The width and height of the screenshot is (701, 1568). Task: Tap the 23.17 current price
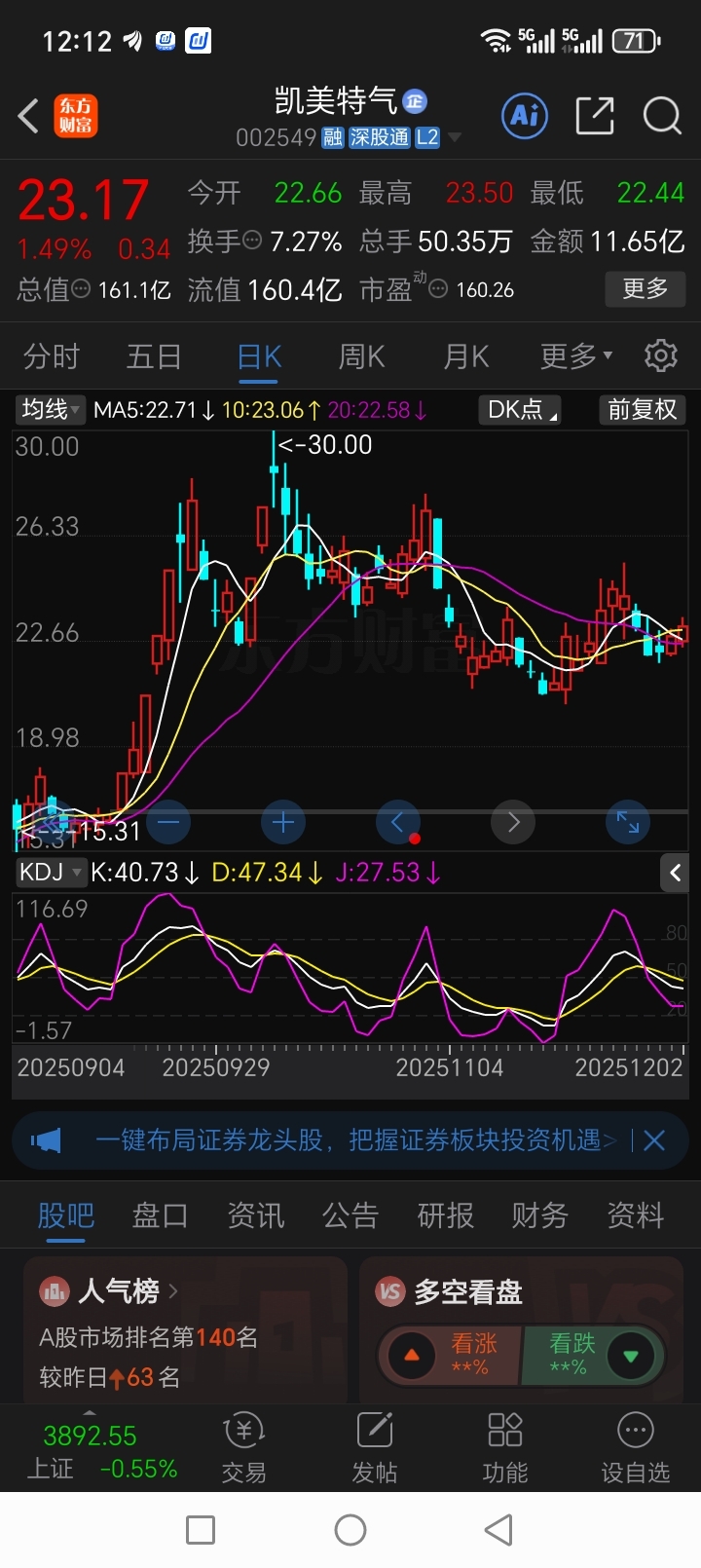point(84,202)
